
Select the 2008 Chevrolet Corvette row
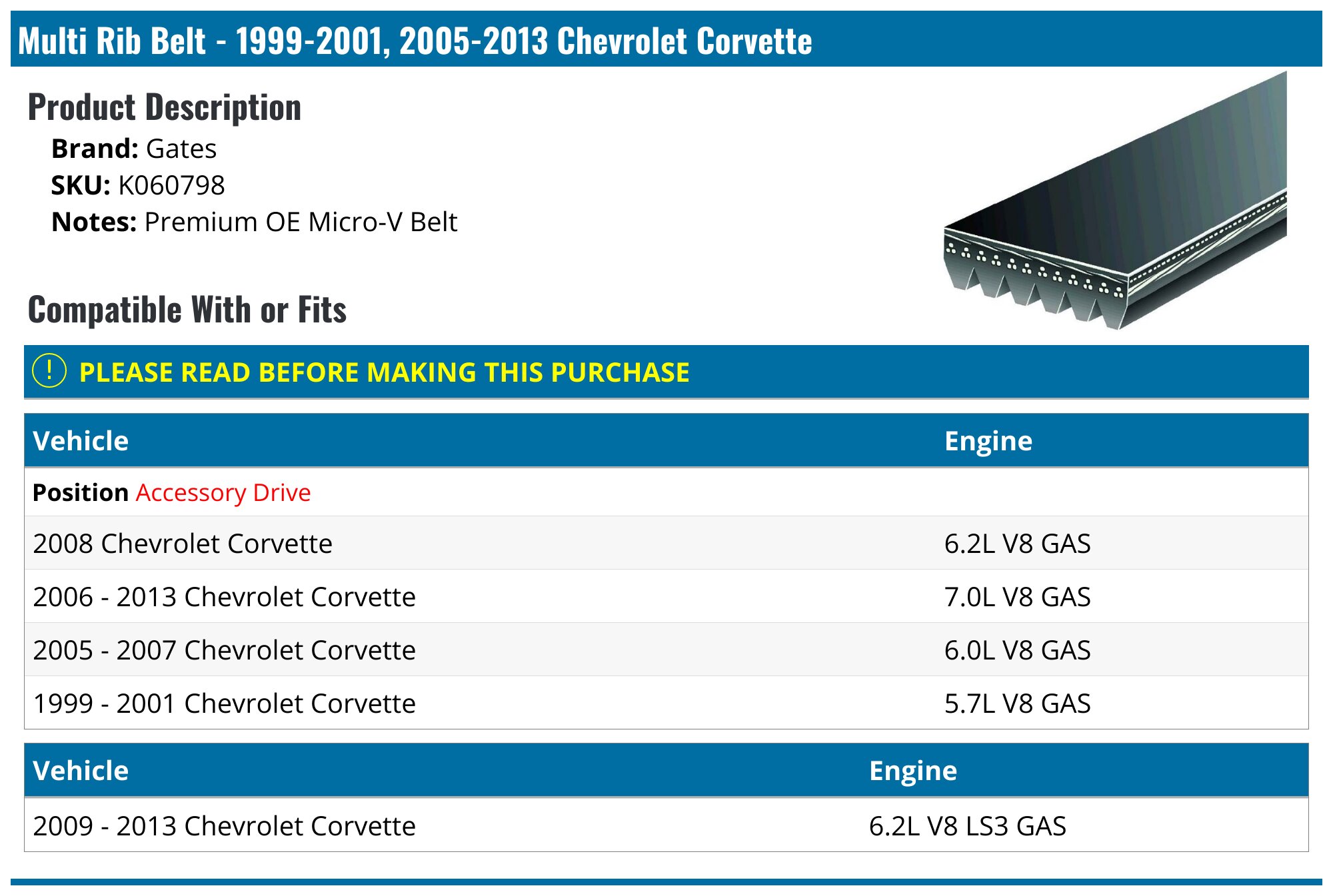pyautogui.click(x=666, y=543)
